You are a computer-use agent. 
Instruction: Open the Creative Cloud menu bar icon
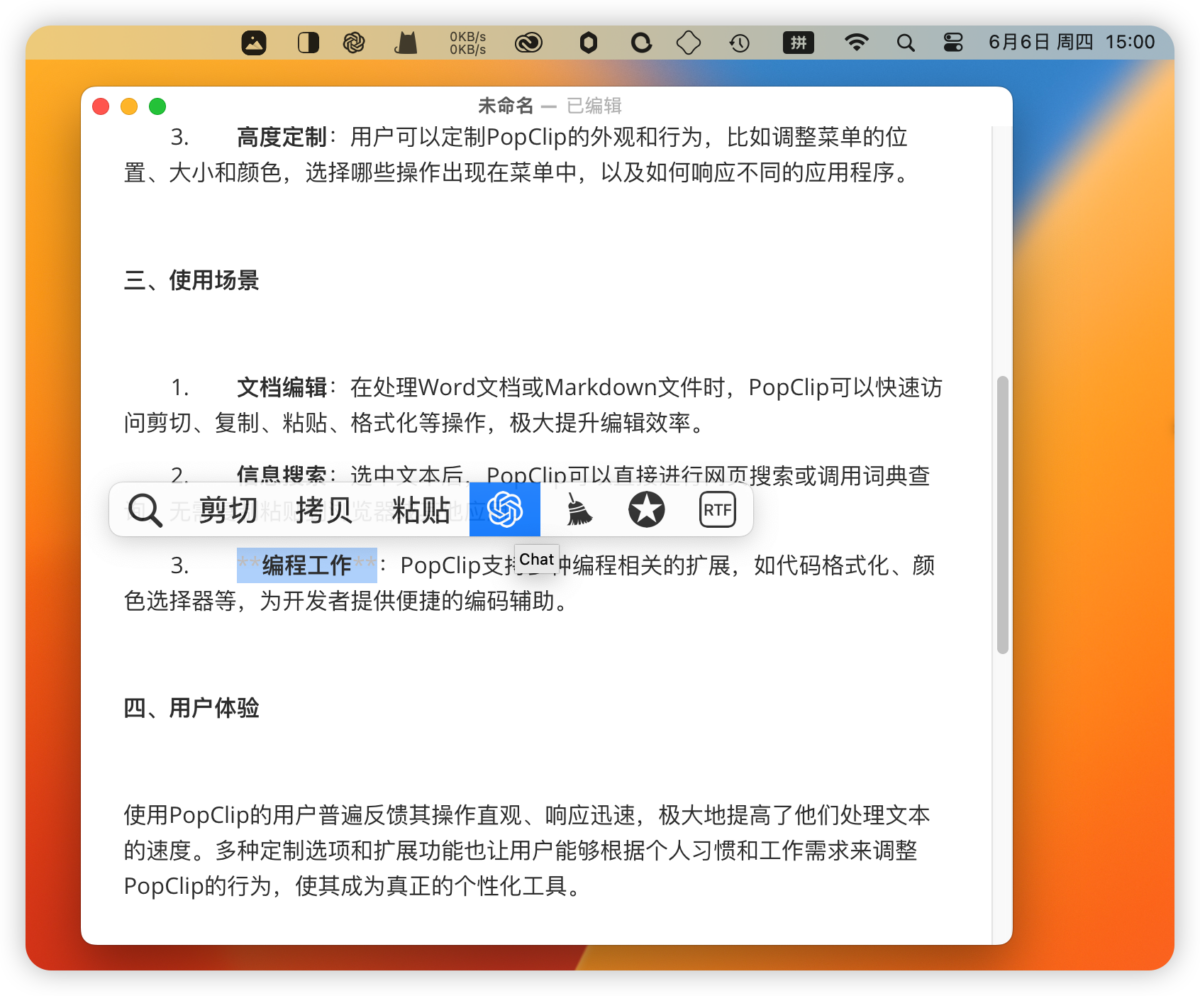(x=528, y=43)
